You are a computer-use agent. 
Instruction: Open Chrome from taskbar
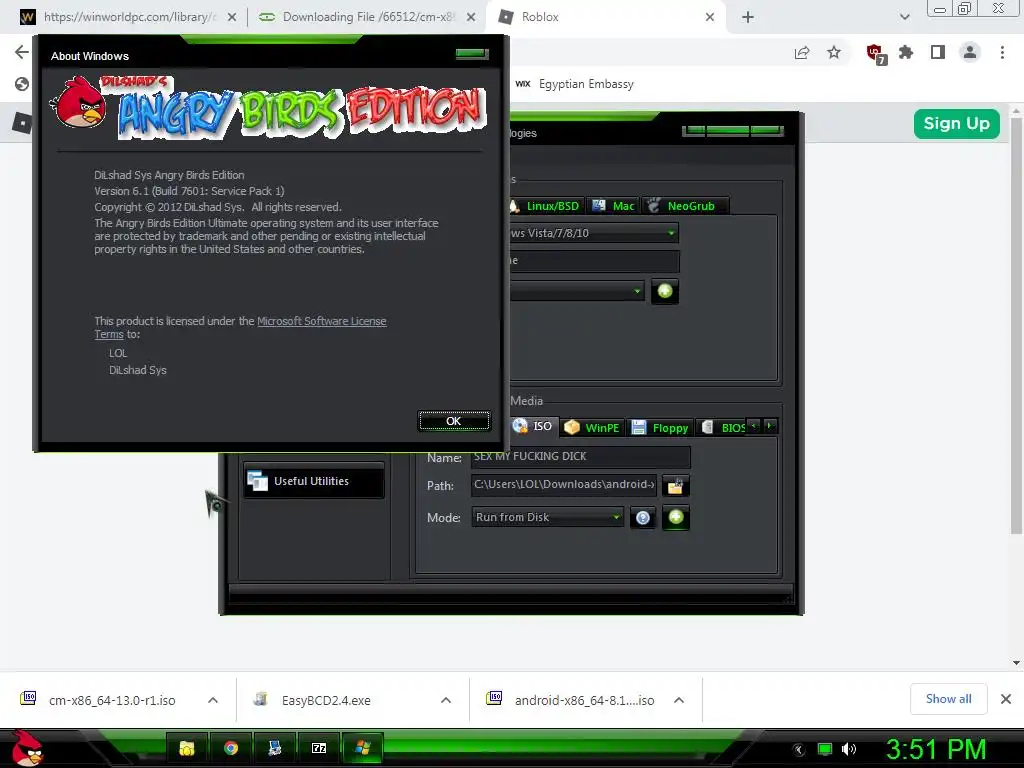click(x=231, y=748)
